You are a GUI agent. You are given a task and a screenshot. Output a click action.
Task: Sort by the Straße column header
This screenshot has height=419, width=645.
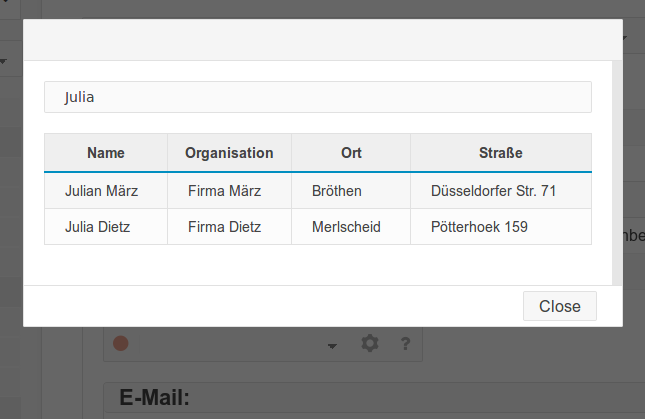click(501, 153)
